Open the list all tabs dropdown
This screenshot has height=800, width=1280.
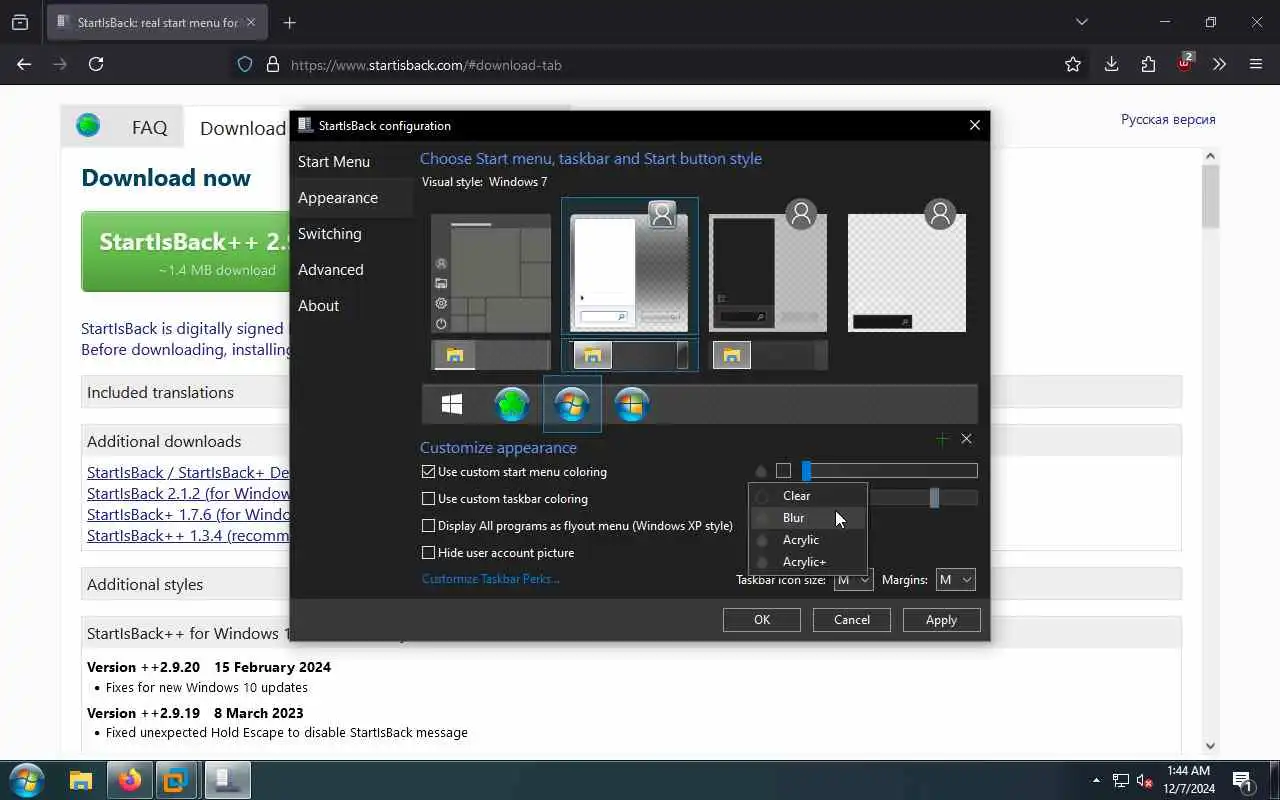(1081, 22)
